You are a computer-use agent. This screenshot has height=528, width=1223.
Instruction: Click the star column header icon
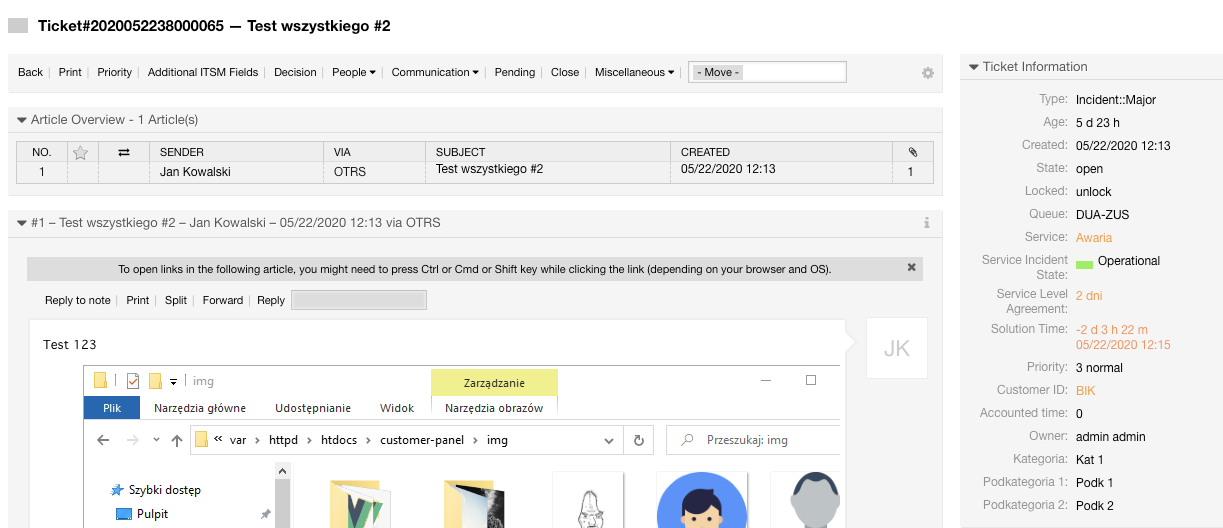coord(81,152)
